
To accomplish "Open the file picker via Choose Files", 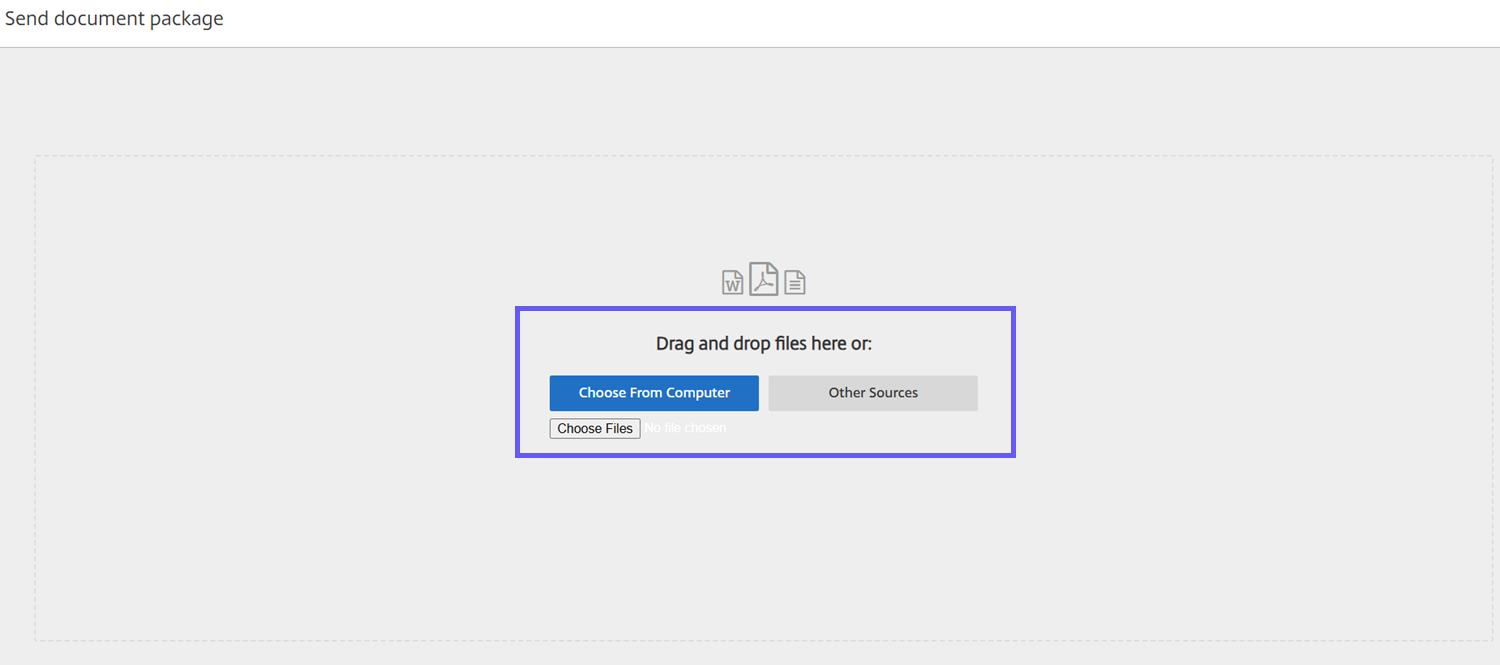I will (595, 428).
